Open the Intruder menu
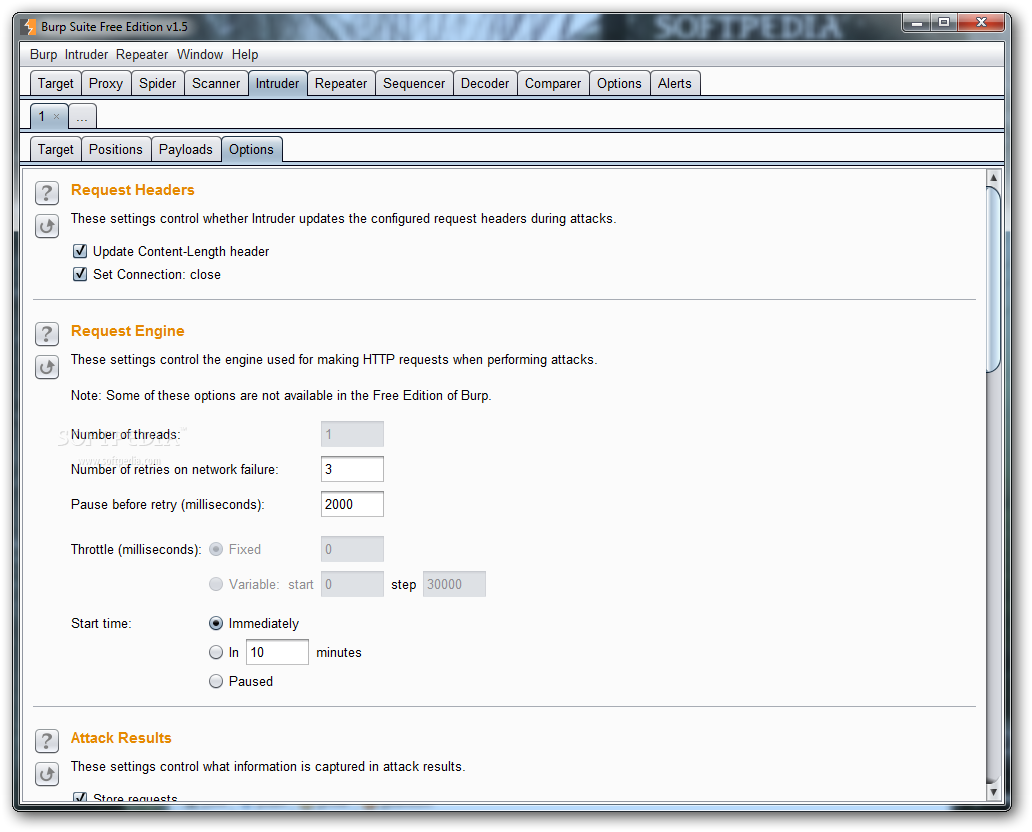 pyautogui.click(x=86, y=55)
